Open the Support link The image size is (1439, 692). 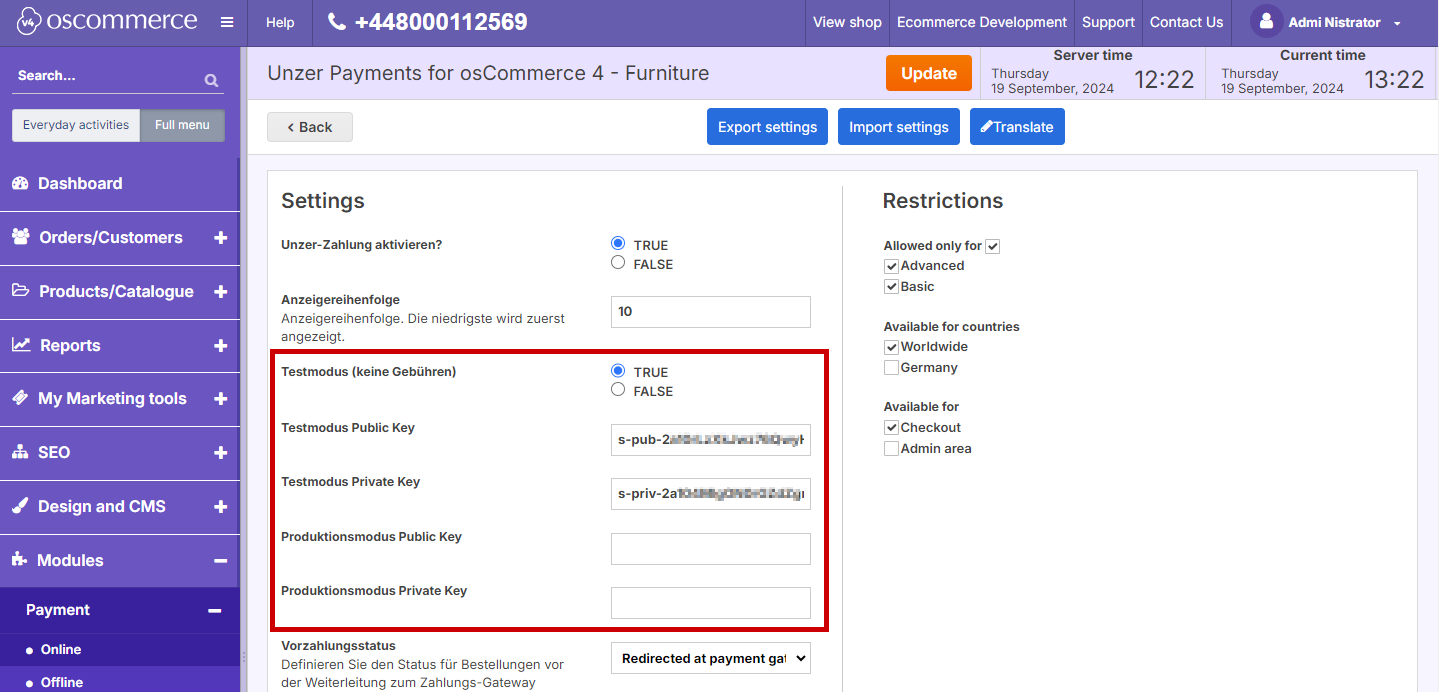tap(1108, 22)
